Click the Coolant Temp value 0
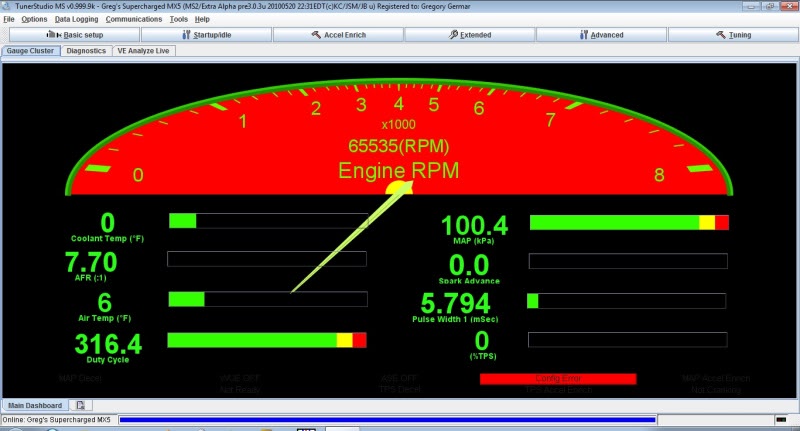Image resolution: width=800 pixels, height=431 pixels. pos(108,223)
